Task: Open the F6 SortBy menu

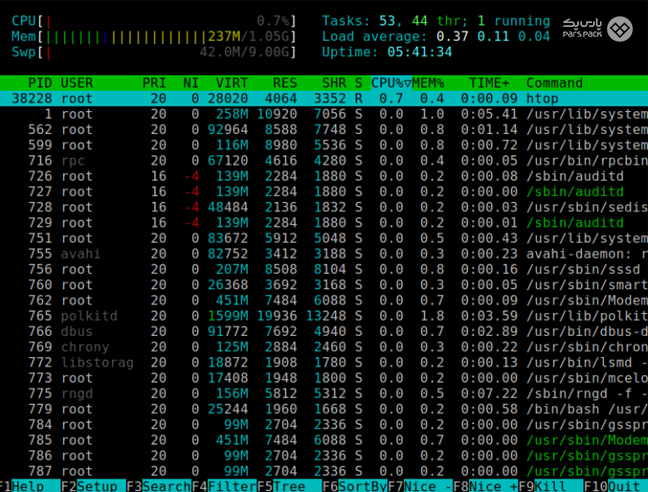Action: pos(355,486)
